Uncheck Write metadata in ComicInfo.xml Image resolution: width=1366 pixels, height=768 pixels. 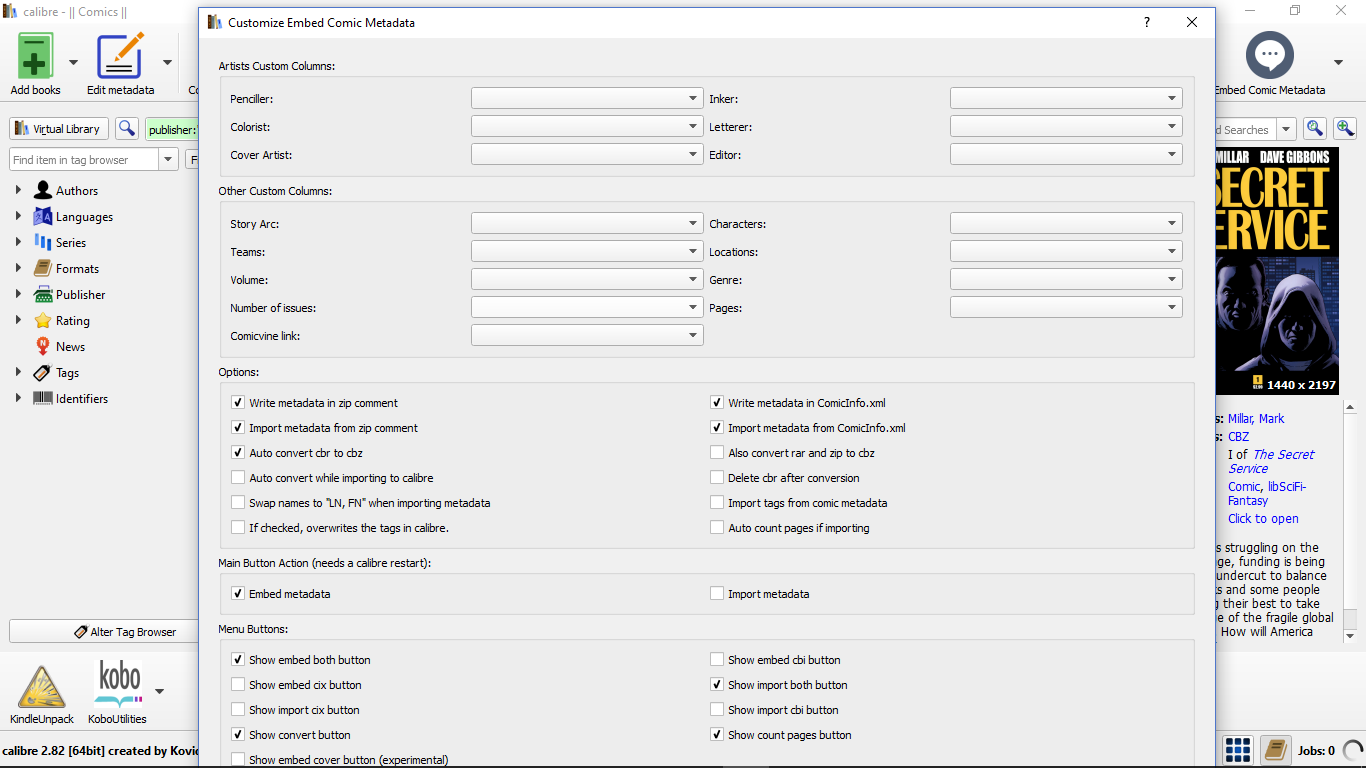[x=717, y=403]
